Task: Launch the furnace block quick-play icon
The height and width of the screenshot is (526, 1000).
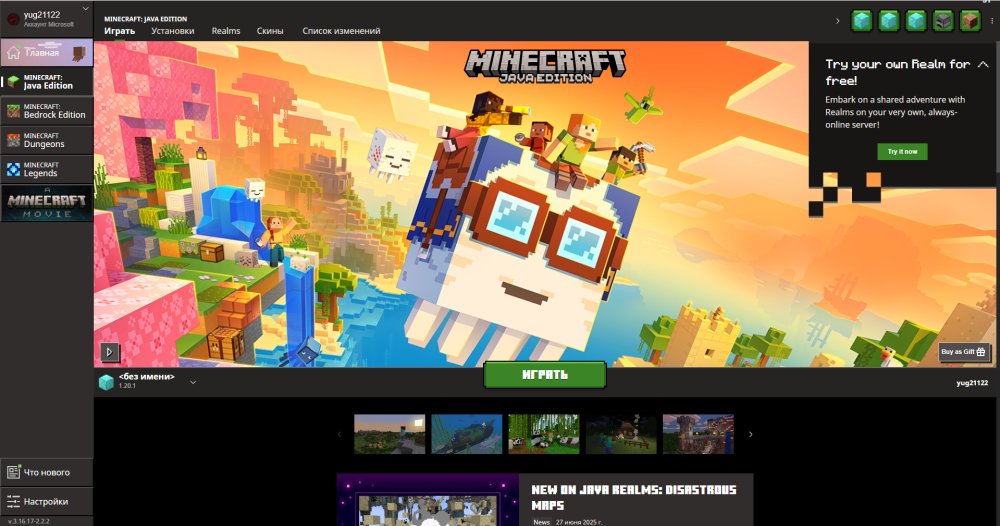Action: (943, 21)
